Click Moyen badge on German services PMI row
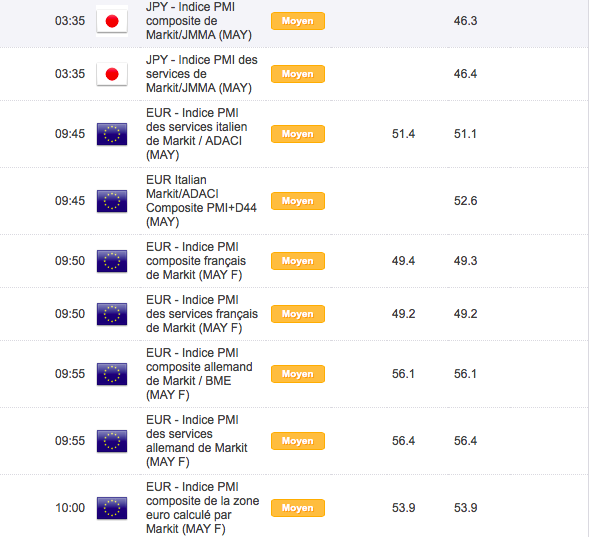Screen dimensions: 604x537 point(297,441)
